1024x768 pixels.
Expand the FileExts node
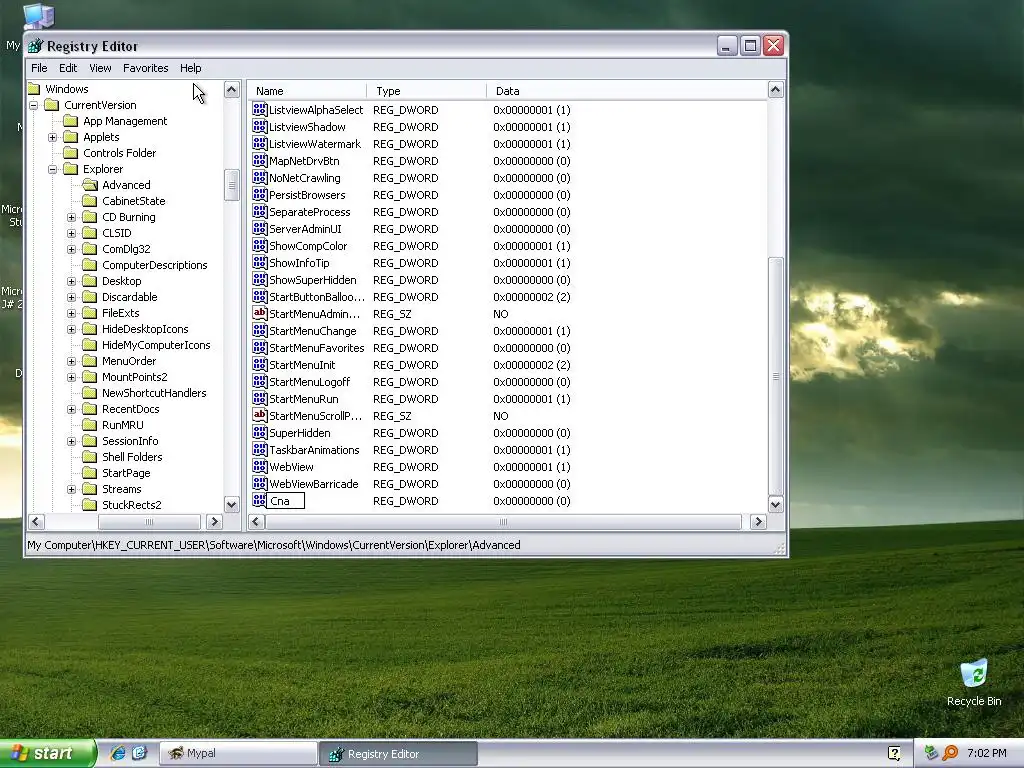71,313
